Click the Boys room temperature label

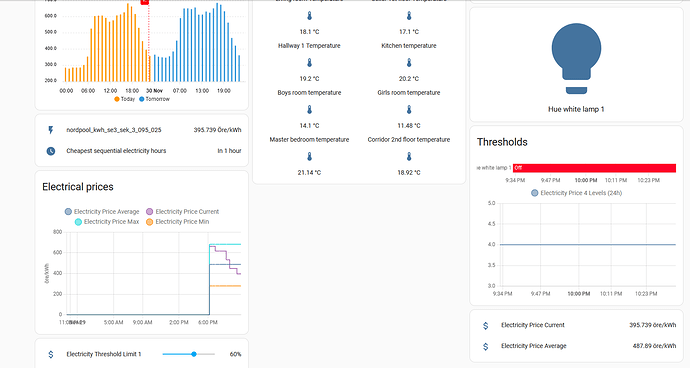coord(309,93)
